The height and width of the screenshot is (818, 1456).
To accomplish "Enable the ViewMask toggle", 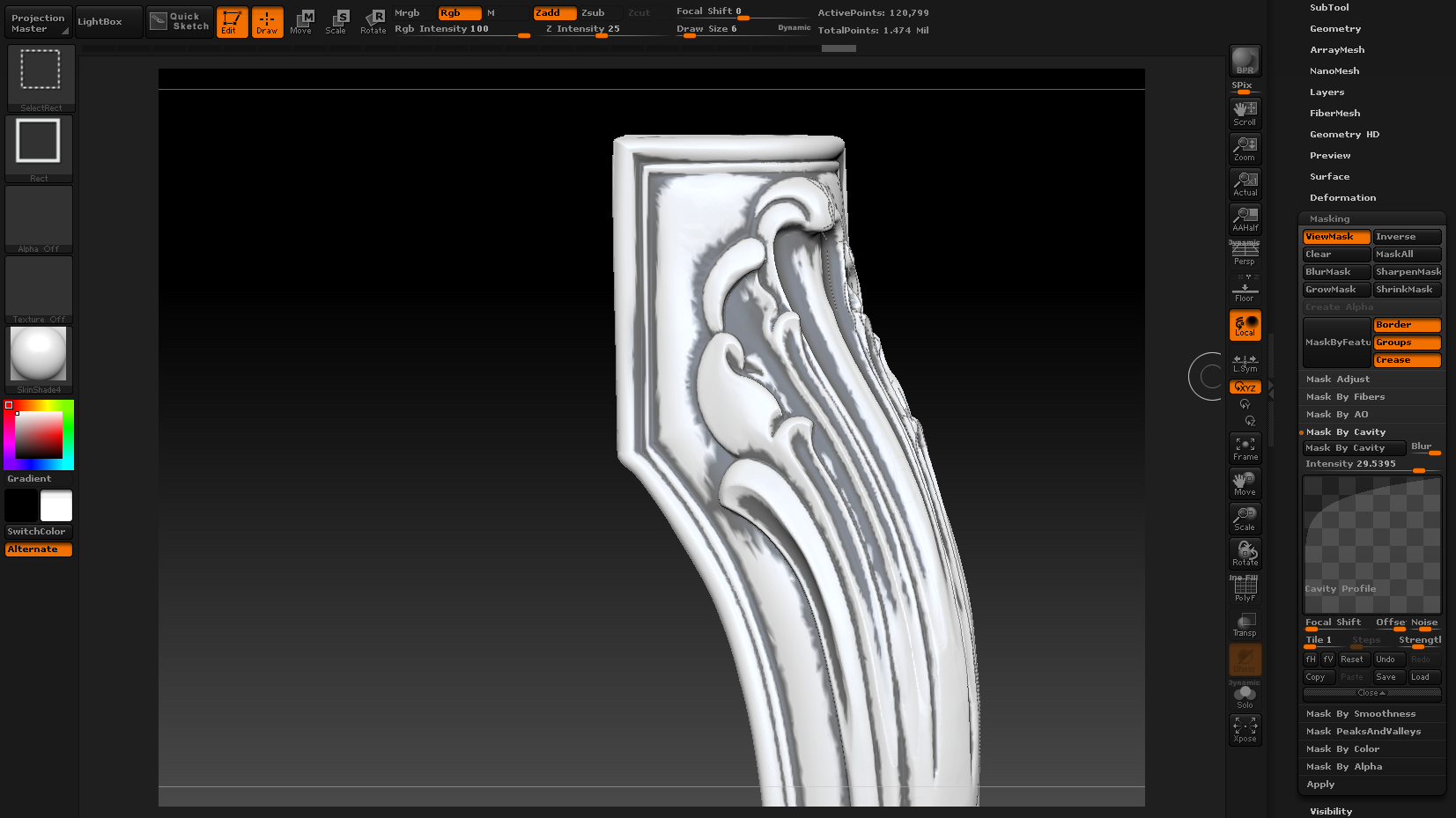I will (x=1335, y=236).
